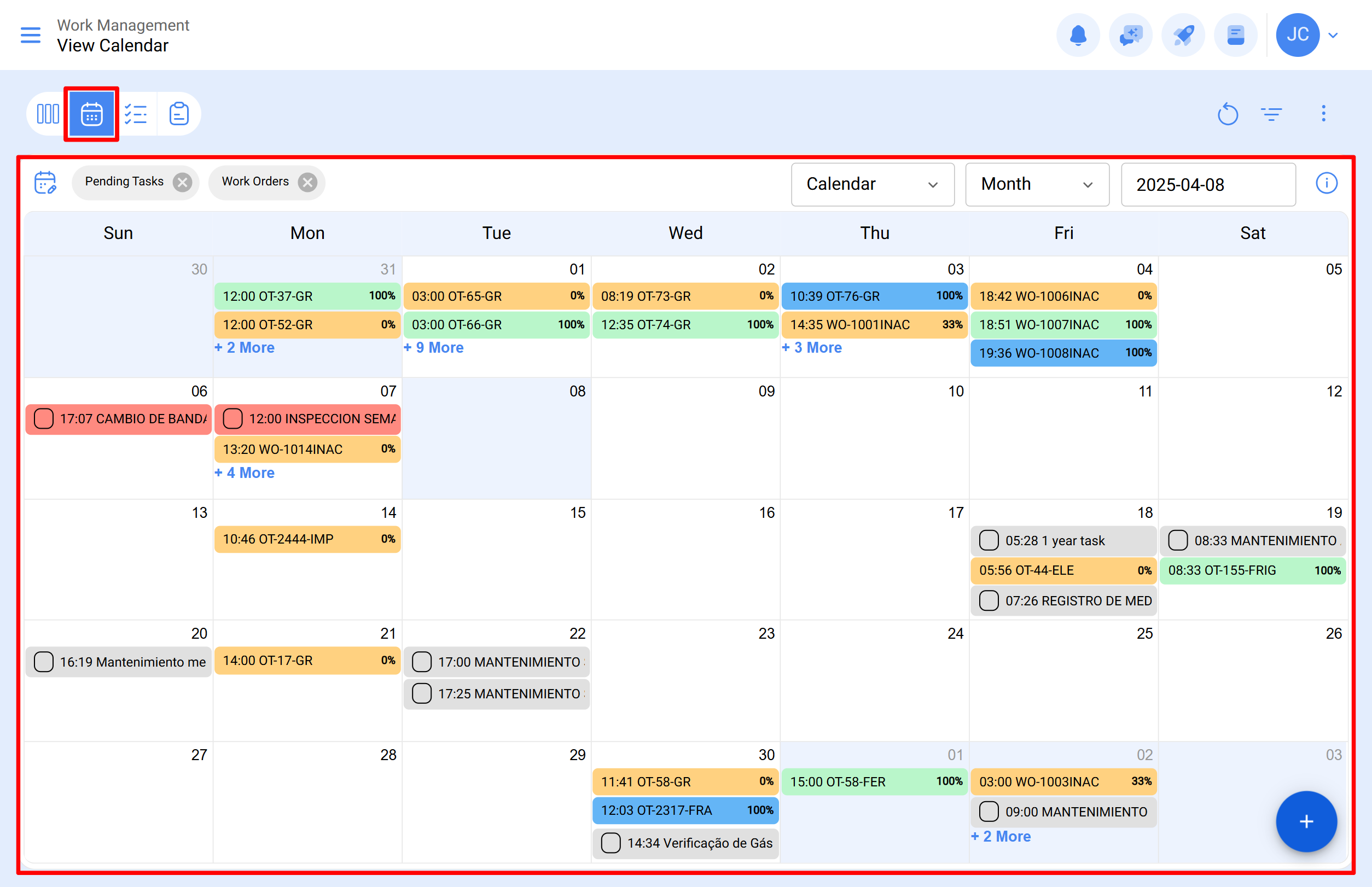Check the 07:26 REGISTRO DE MED checkbox
Screen dimensions: 1372x887
pyautogui.click(x=989, y=601)
